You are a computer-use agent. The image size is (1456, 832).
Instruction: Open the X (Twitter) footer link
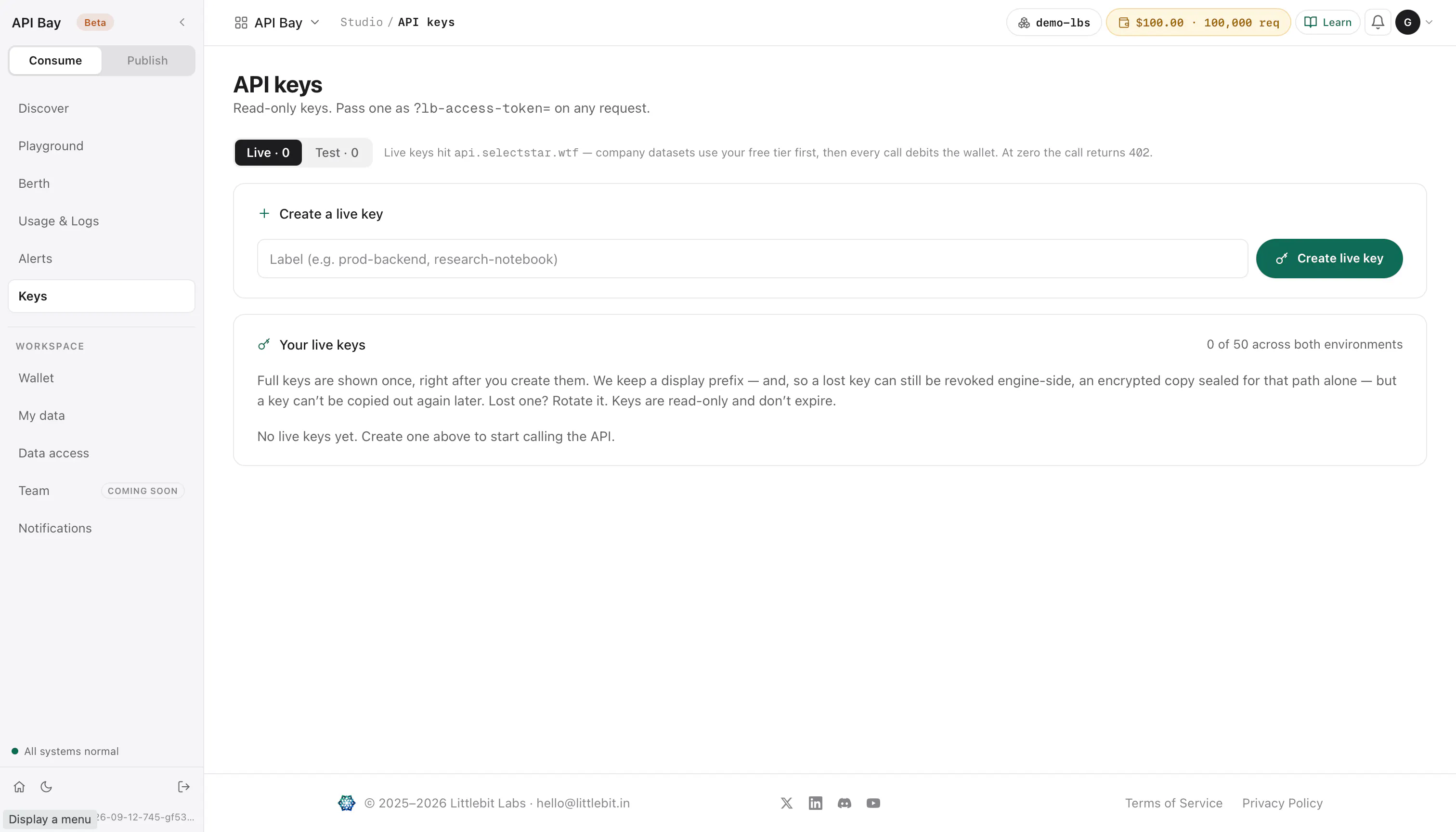point(786,803)
